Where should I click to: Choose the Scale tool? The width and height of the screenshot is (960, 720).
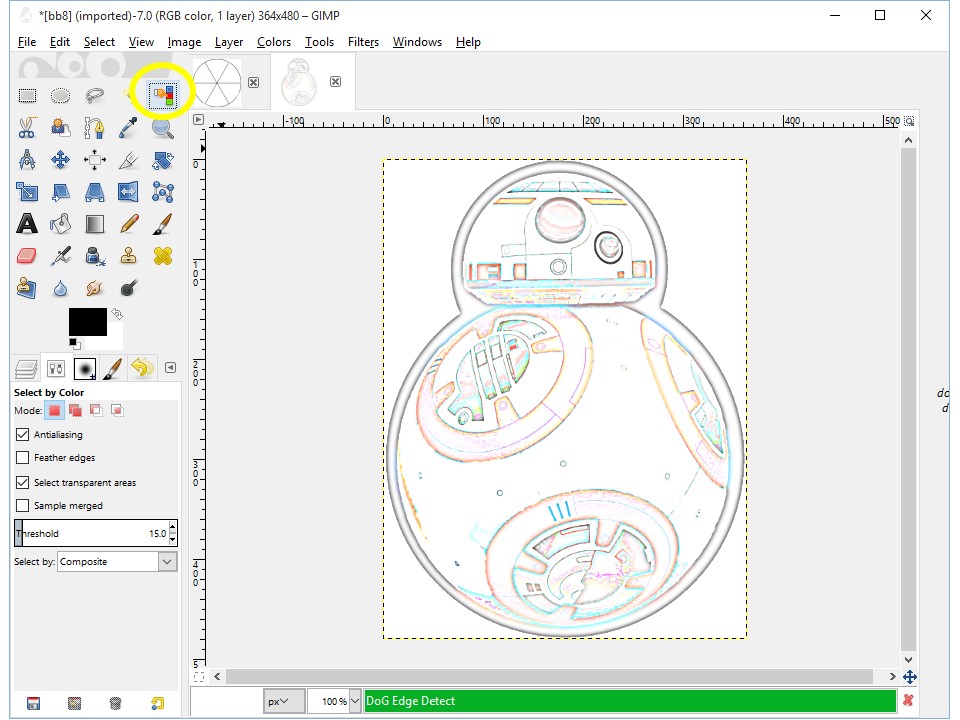pyautogui.click(x=27, y=192)
